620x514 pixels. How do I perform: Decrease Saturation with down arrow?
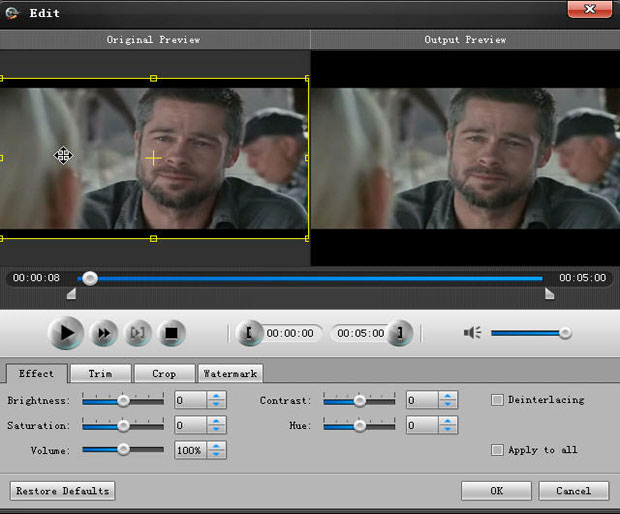pyautogui.click(x=216, y=429)
